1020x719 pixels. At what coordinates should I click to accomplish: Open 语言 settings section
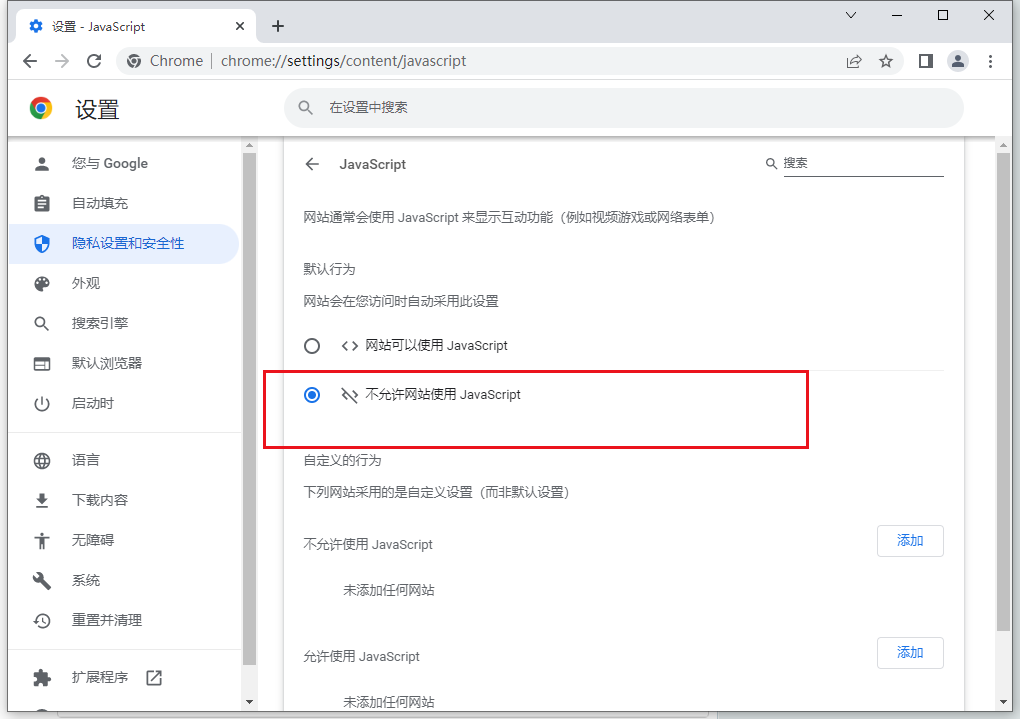coord(124,461)
